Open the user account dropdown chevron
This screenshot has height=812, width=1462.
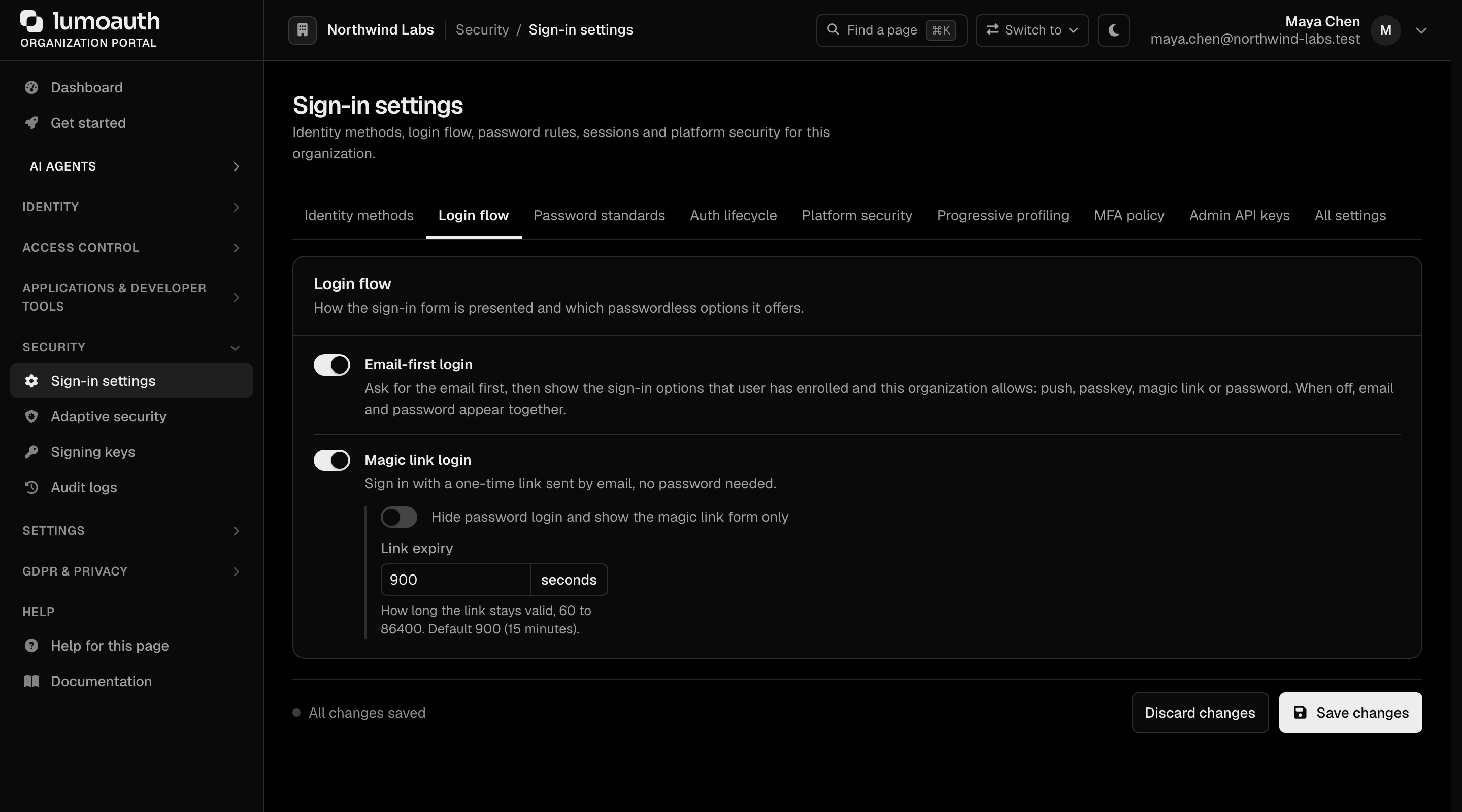click(x=1420, y=30)
